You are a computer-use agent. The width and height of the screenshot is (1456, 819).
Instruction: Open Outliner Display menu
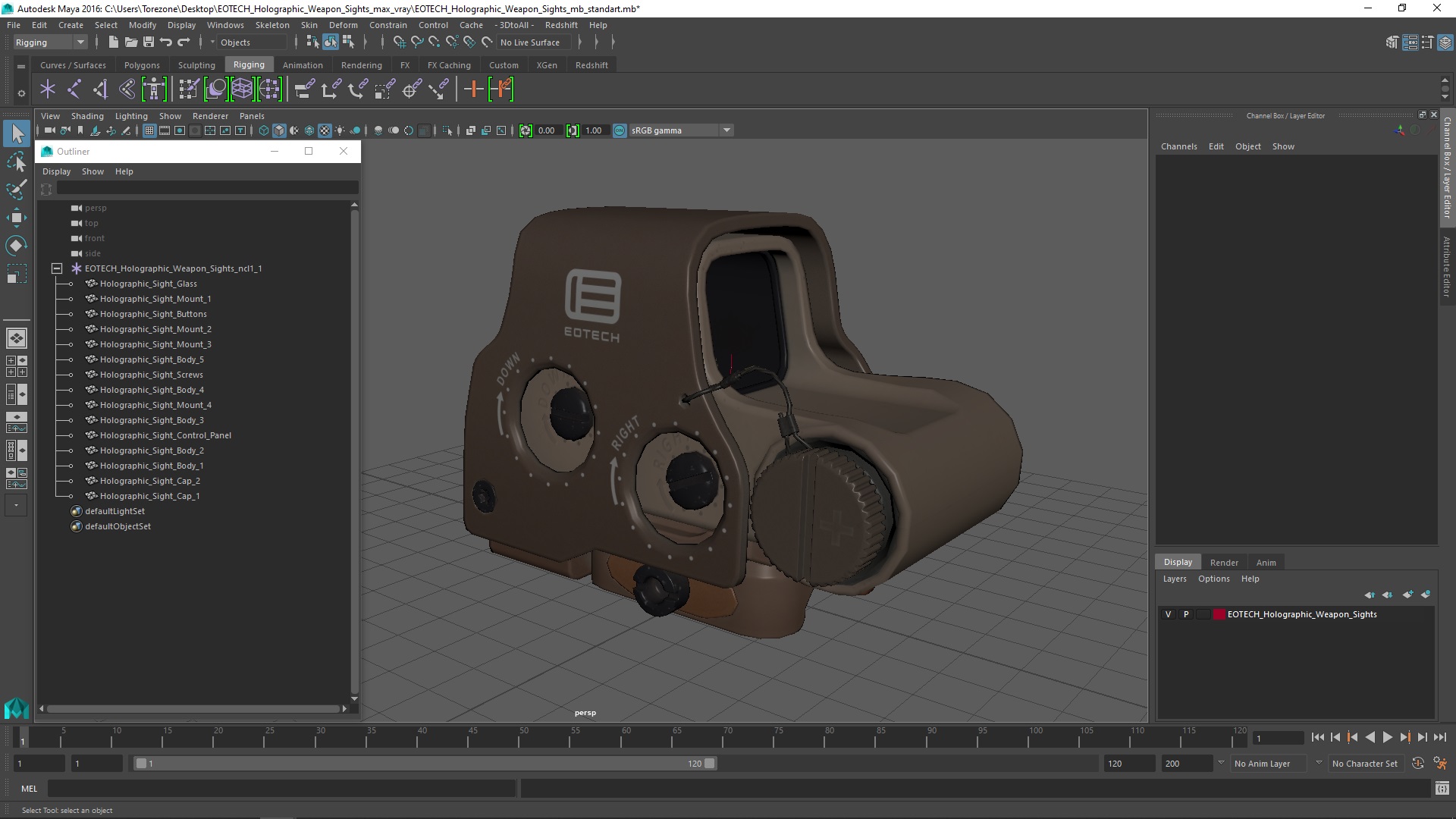tap(56, 171)
